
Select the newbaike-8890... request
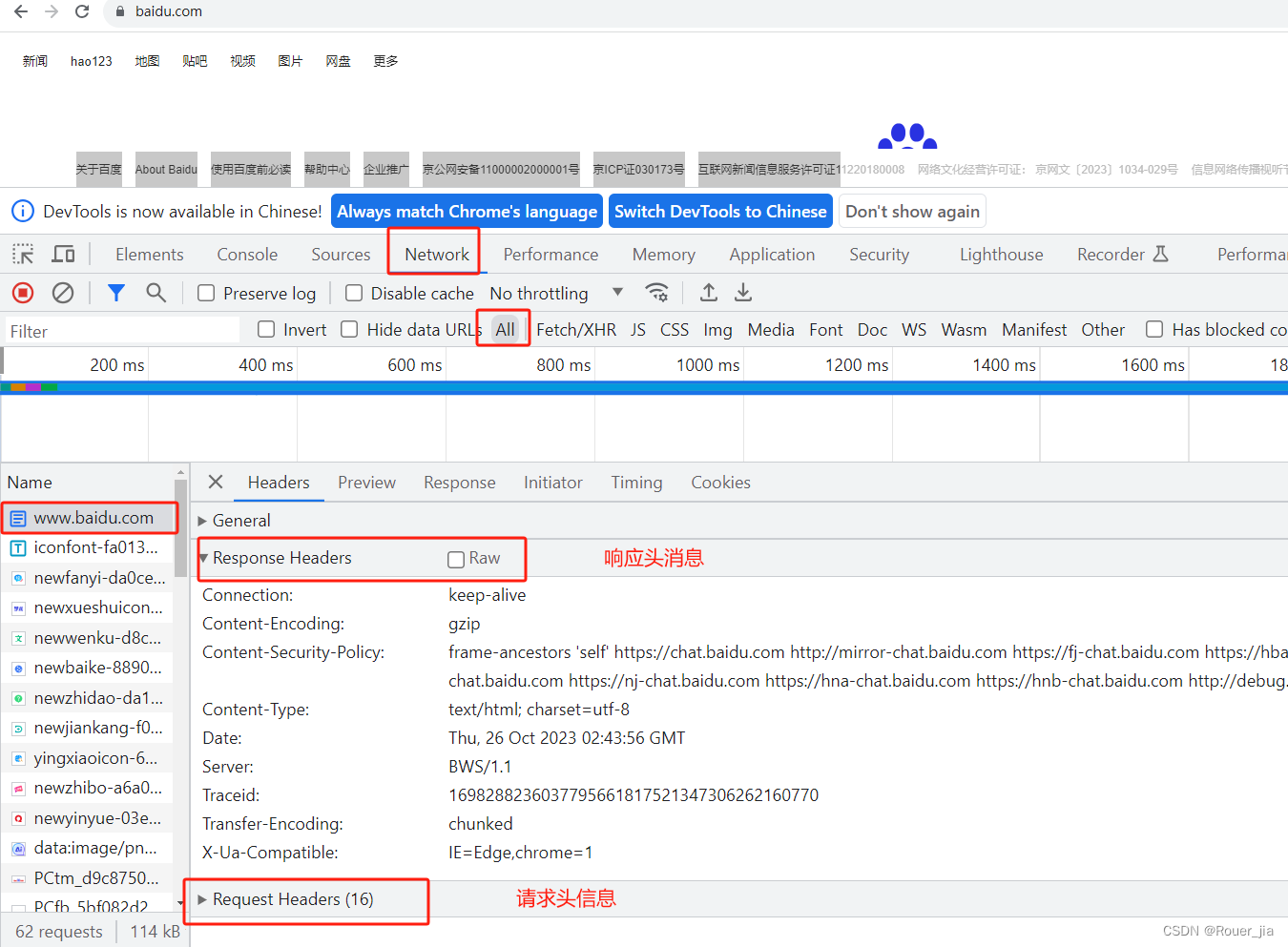(88, 668)
